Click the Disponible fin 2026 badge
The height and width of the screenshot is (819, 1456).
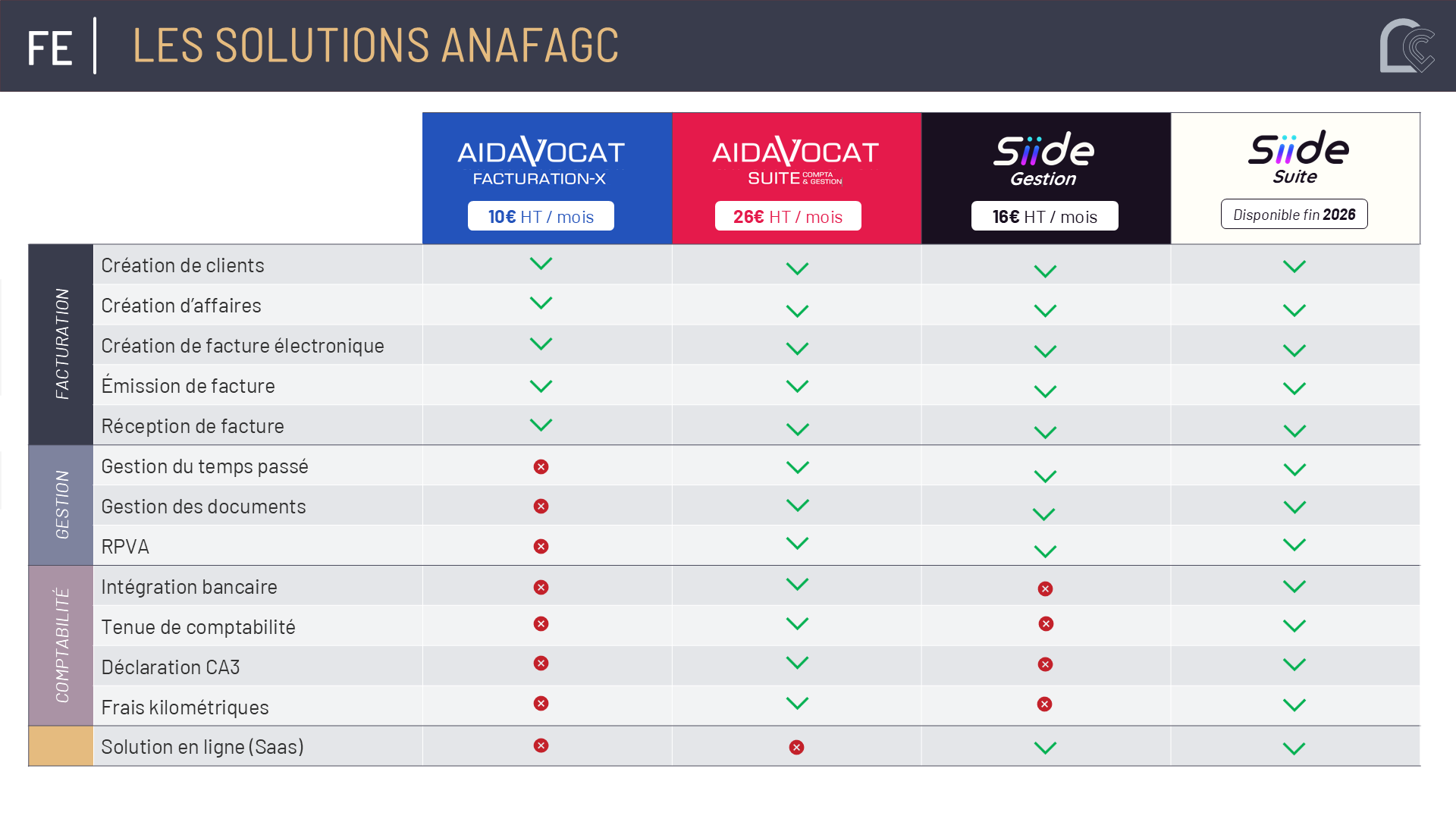1294,215
